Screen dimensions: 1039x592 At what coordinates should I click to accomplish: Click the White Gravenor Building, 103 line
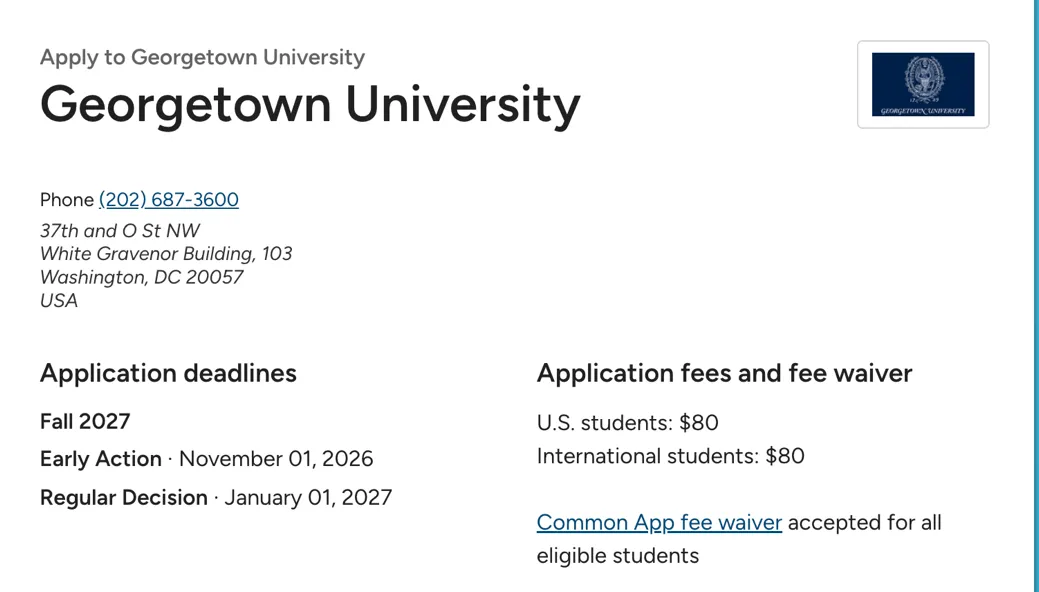point(166,254)
